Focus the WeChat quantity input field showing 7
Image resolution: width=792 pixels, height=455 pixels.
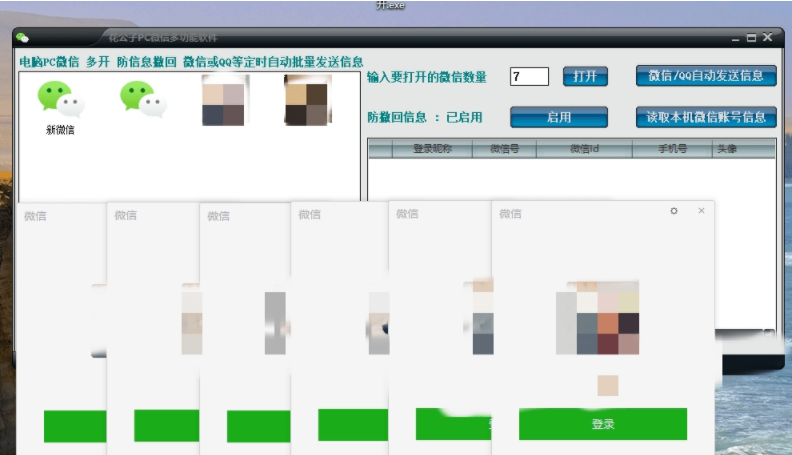click(x=529, y=77)
